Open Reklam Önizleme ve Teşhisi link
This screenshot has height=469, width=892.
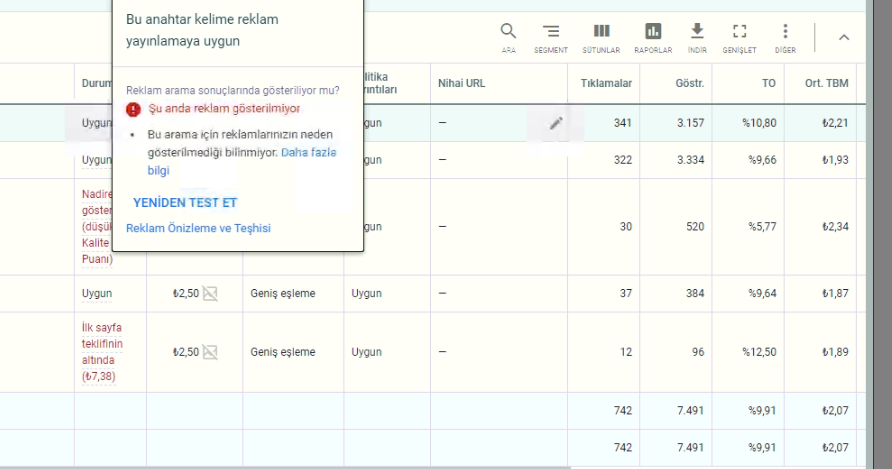[x=199, y=228]
